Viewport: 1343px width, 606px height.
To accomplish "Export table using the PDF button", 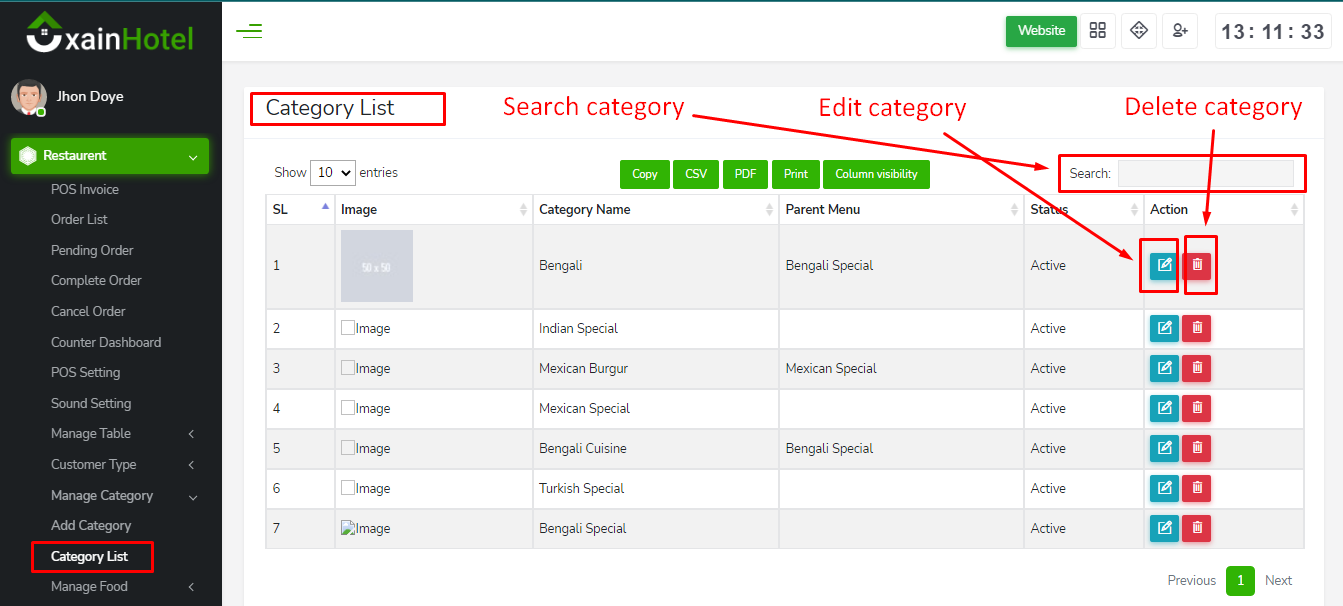I will [745, 174].
